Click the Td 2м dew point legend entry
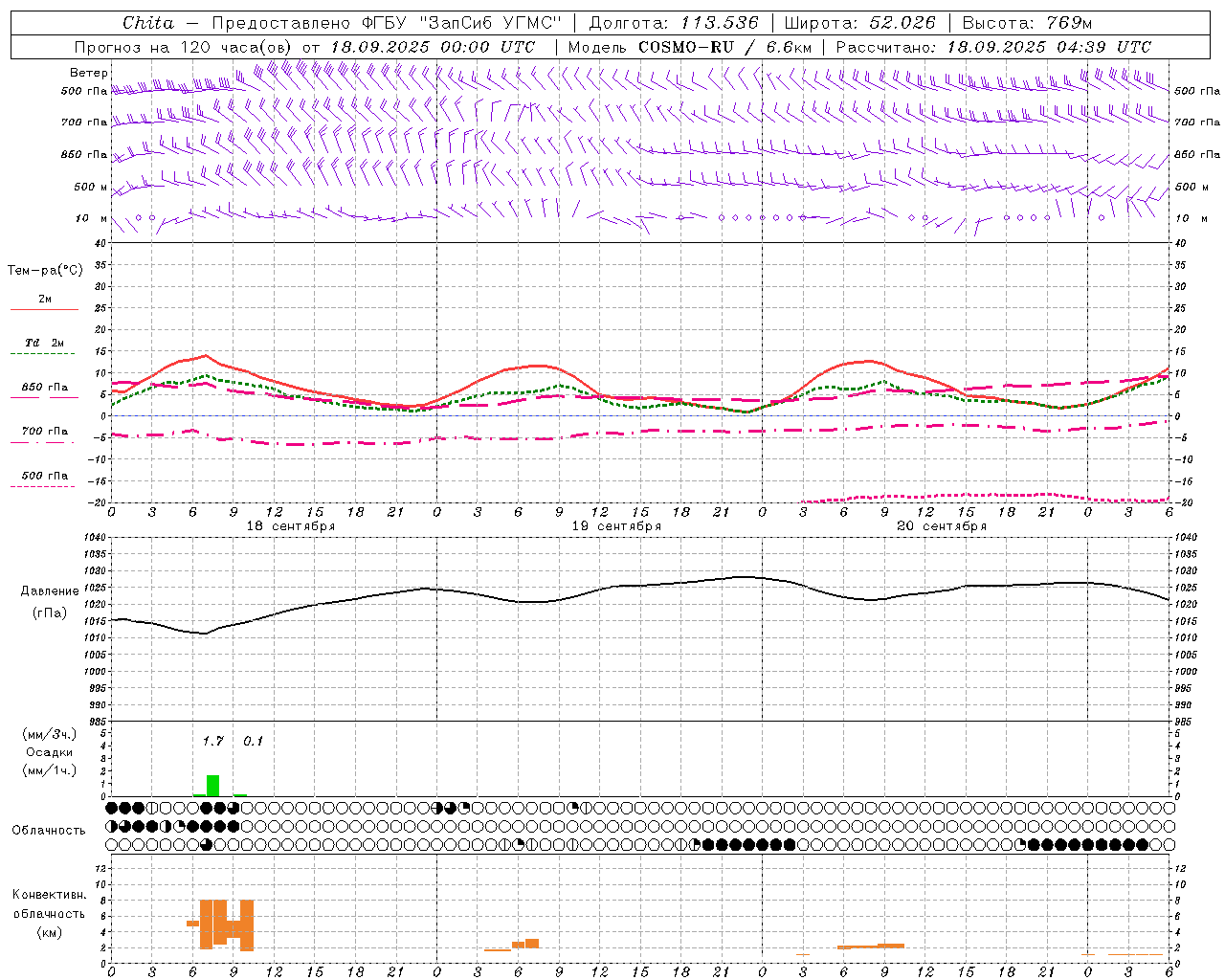The width and height of the screenshot is (1225, 980). (x=45, y=343)
